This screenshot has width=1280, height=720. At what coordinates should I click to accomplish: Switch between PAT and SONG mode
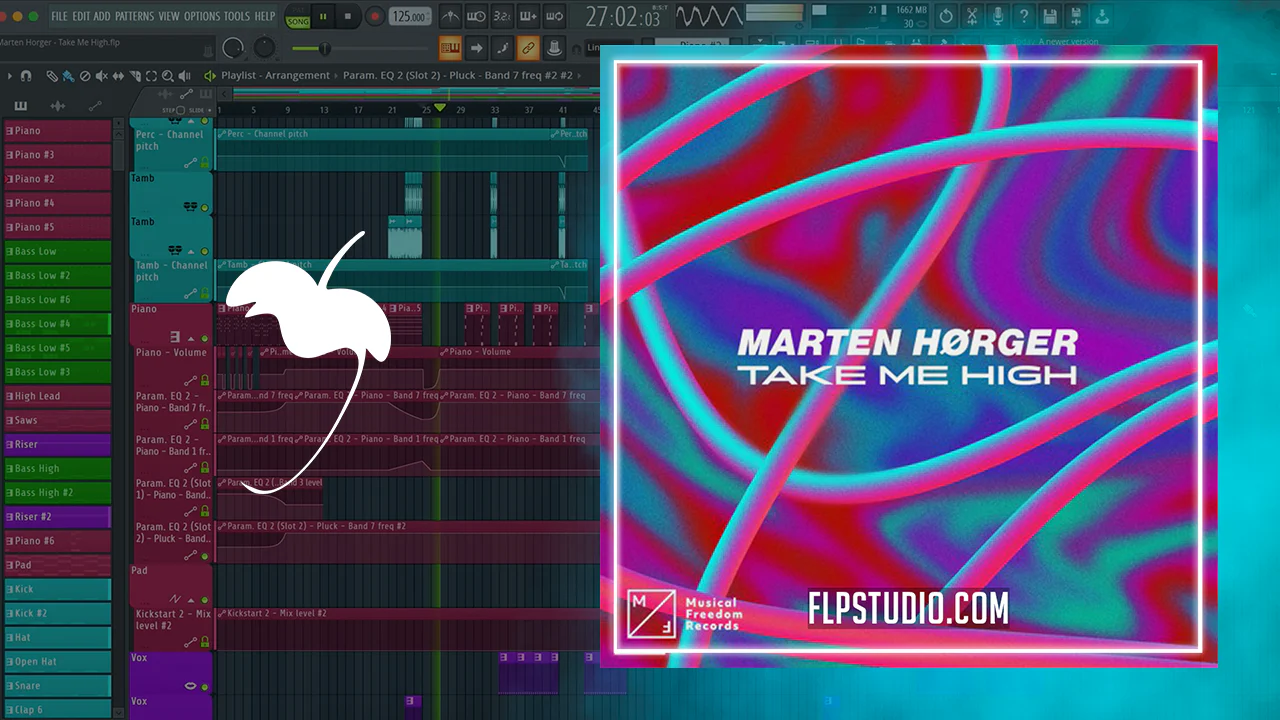click(297, 16)
